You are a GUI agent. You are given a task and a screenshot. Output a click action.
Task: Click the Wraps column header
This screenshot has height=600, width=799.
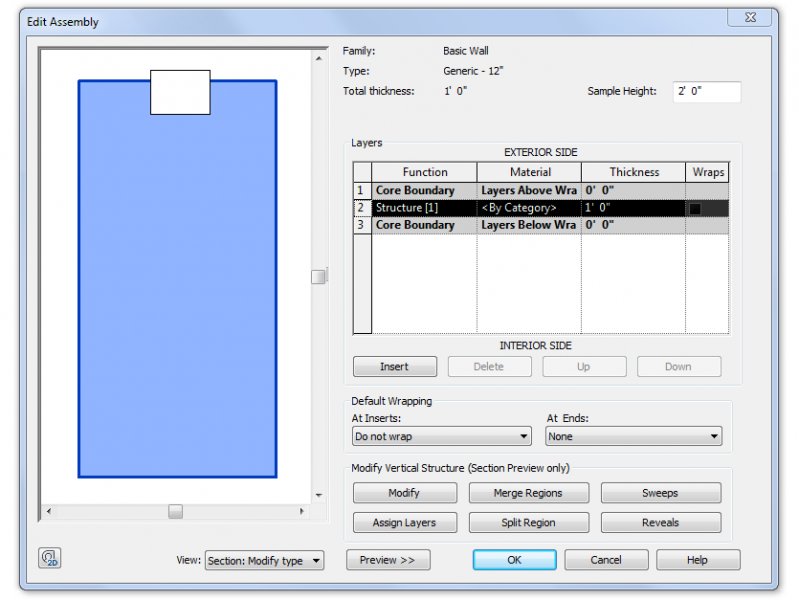click(x=708, y=172)
